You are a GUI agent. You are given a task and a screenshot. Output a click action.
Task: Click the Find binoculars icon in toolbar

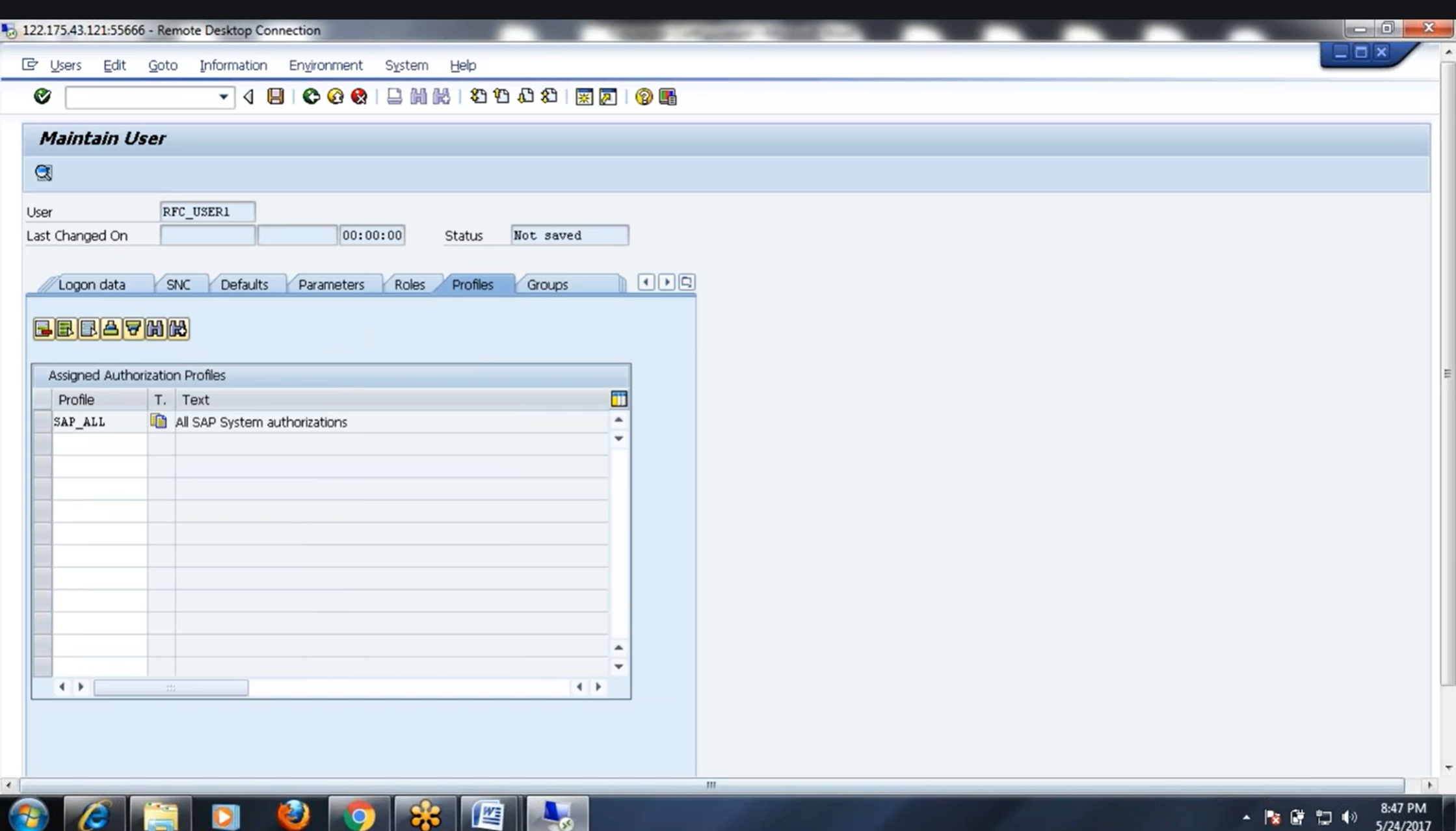[418, 96]
